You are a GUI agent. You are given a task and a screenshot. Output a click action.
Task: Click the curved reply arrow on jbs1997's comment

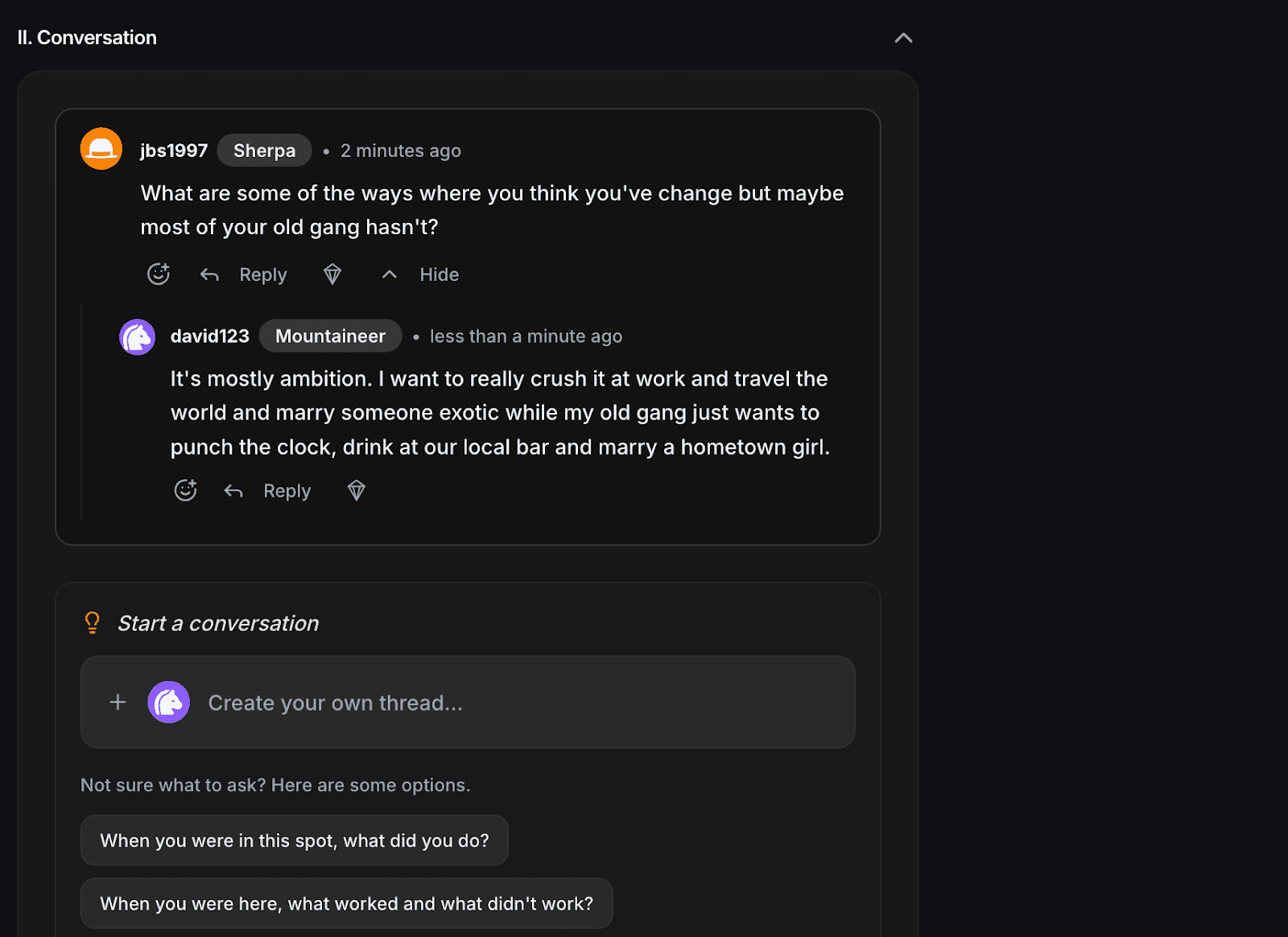209,274
